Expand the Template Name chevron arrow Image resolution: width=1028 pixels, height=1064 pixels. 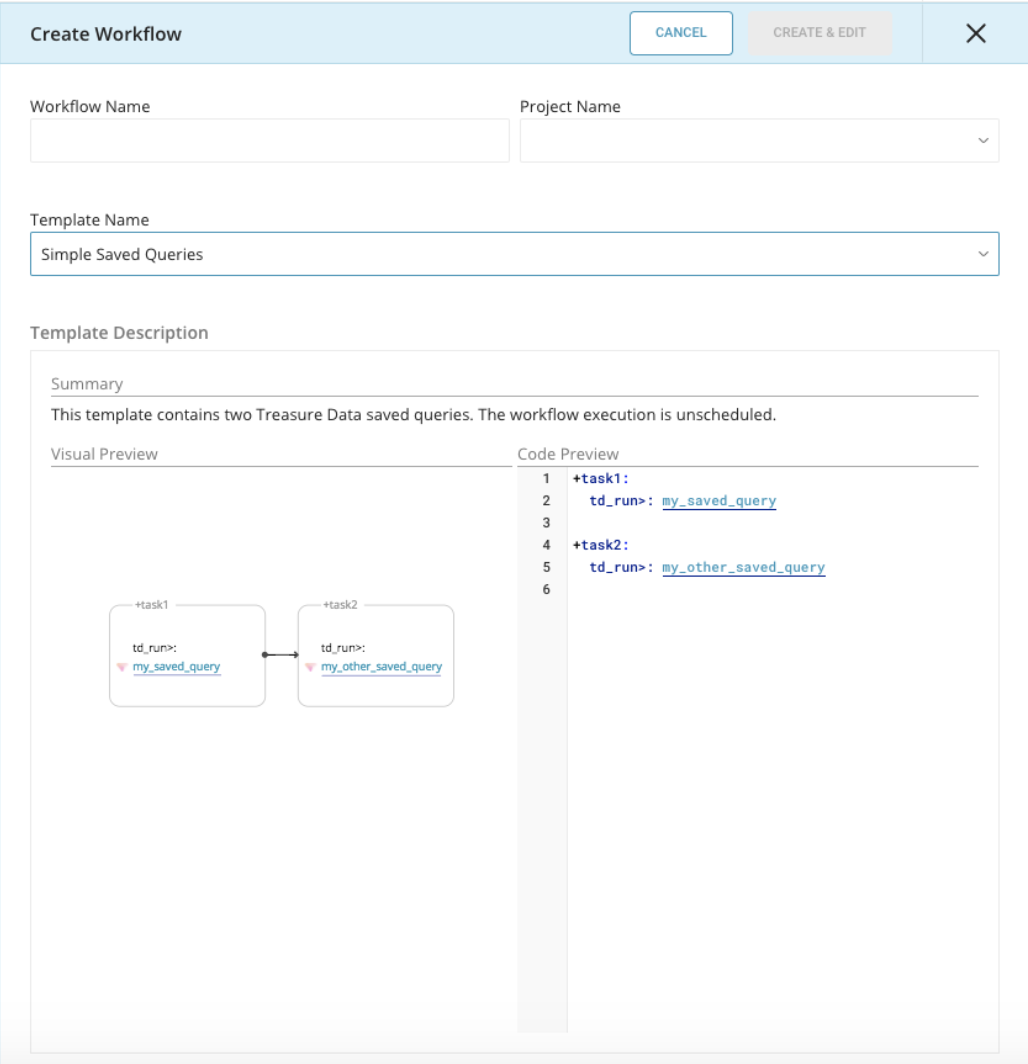(982, 255)
